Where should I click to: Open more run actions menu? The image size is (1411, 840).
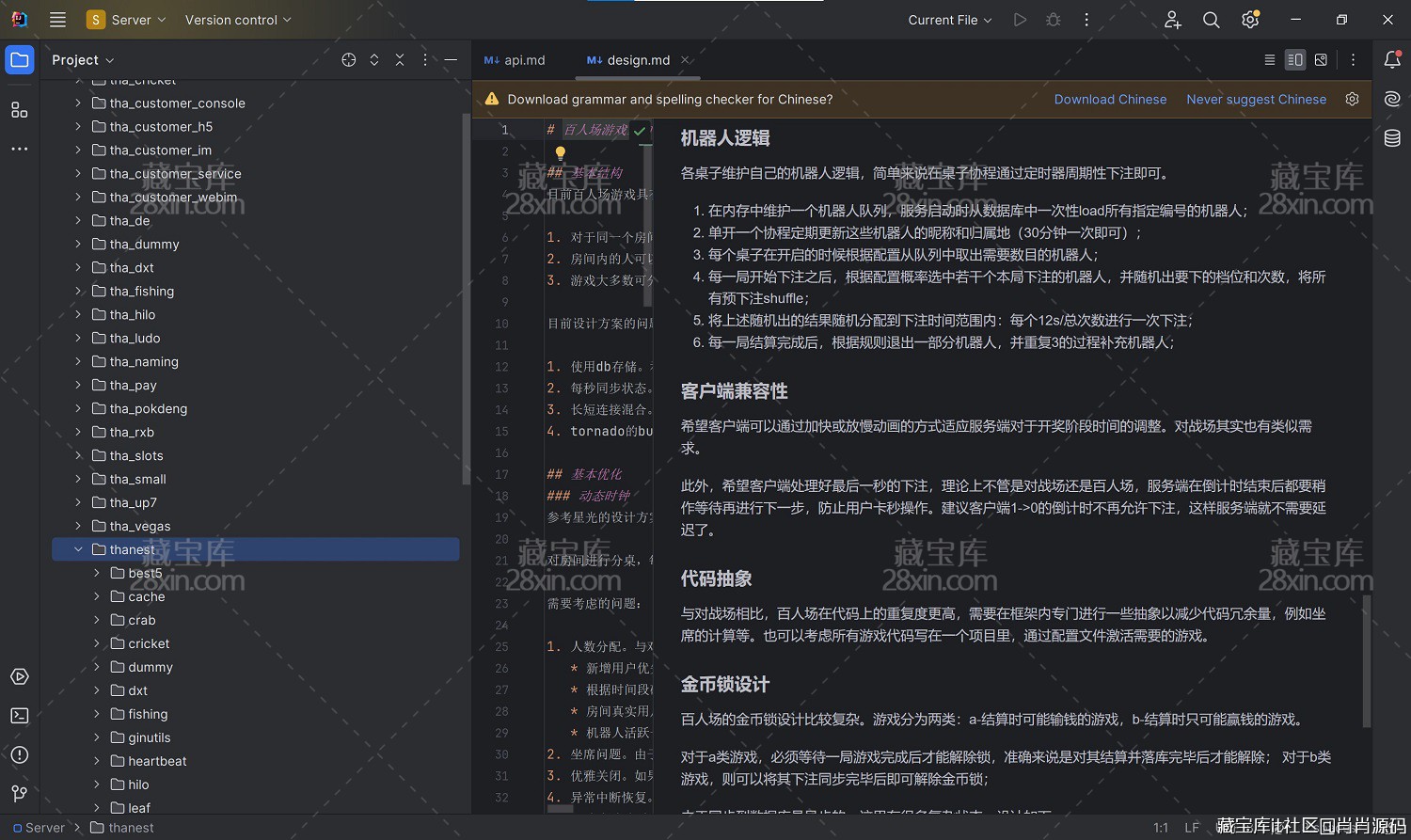[x=1086, y=20]
